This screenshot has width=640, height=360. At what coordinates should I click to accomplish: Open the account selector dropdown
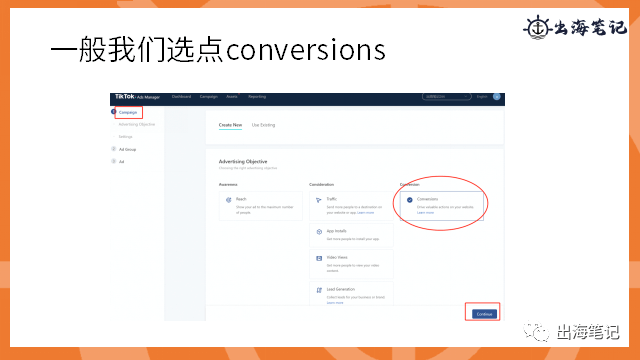click(447, 97)
